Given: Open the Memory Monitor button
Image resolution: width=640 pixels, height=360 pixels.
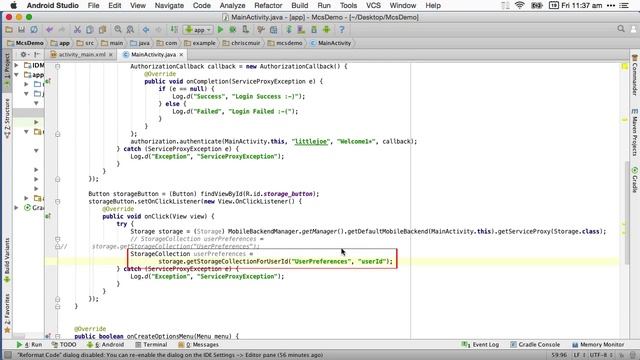Looking at the screenshot, I should pos(598,344).
